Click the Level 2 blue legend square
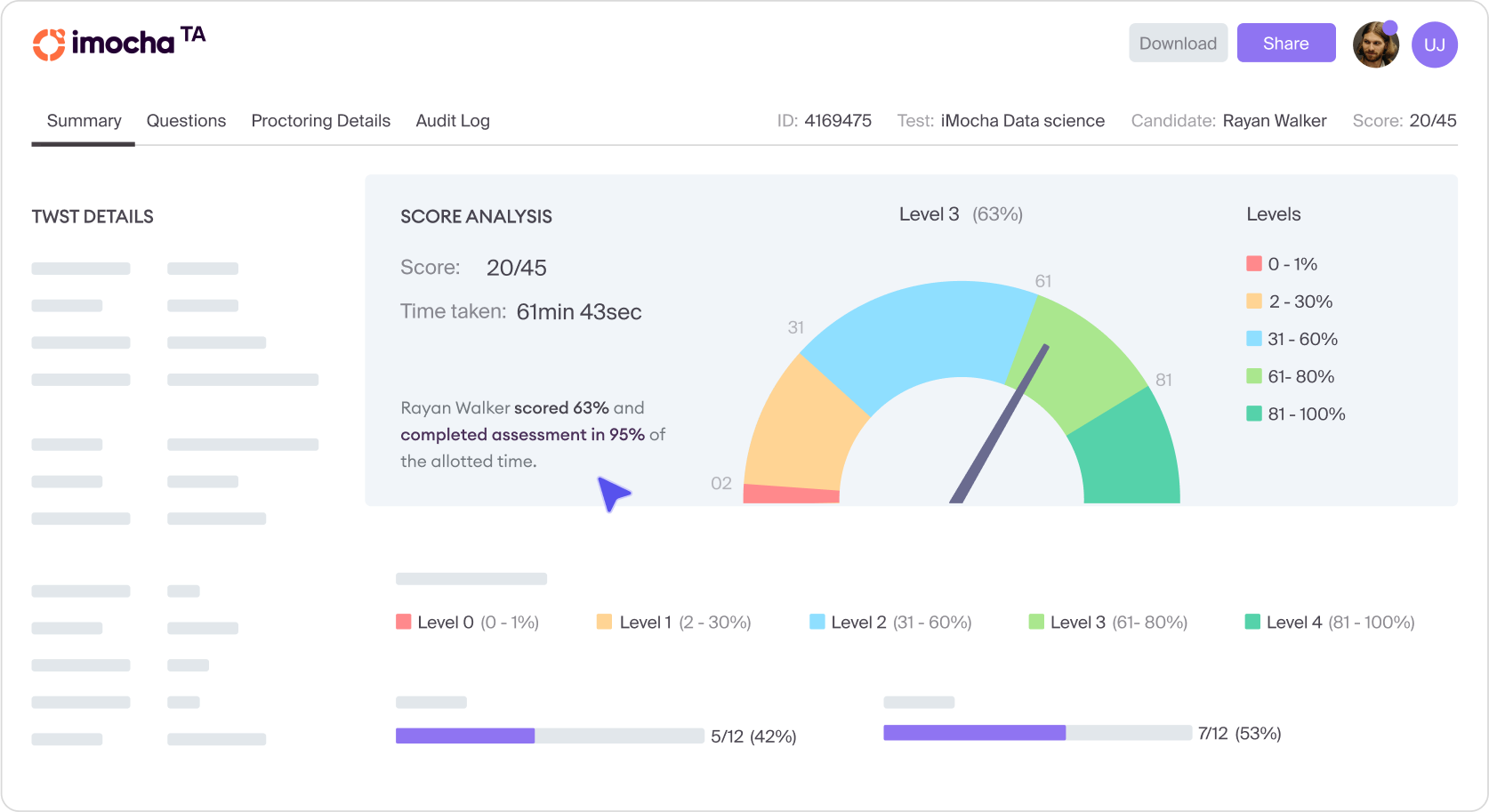Screen dimensions: 1489x812 [x=817, y=622]
